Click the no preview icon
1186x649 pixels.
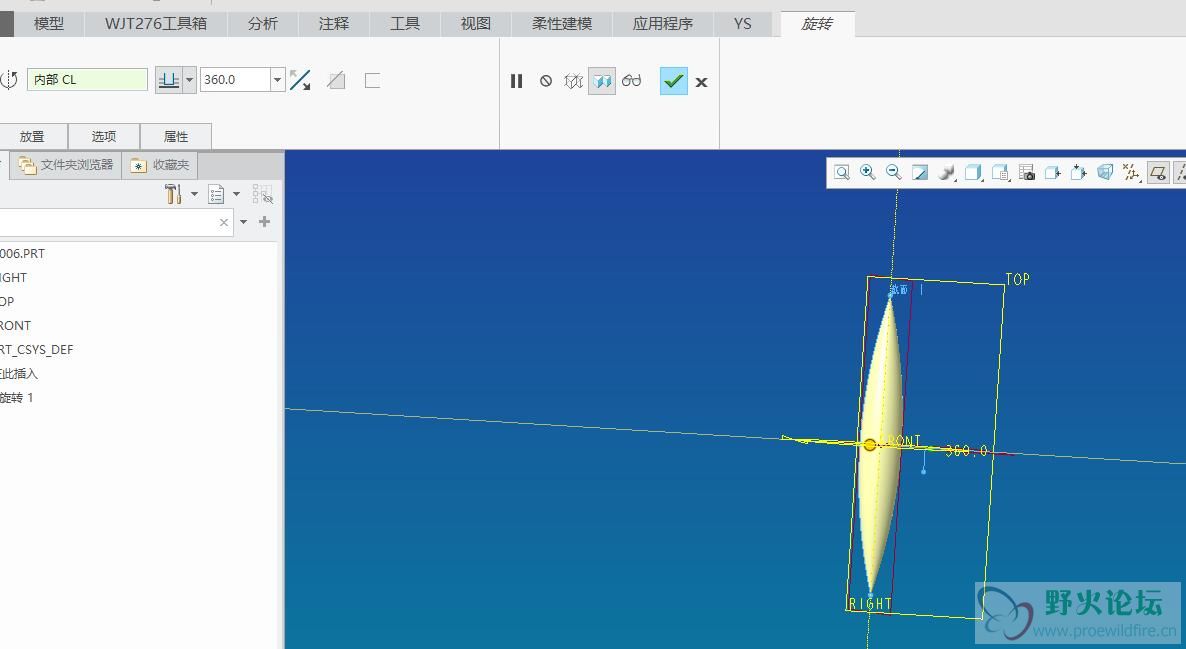pos(545,81)
